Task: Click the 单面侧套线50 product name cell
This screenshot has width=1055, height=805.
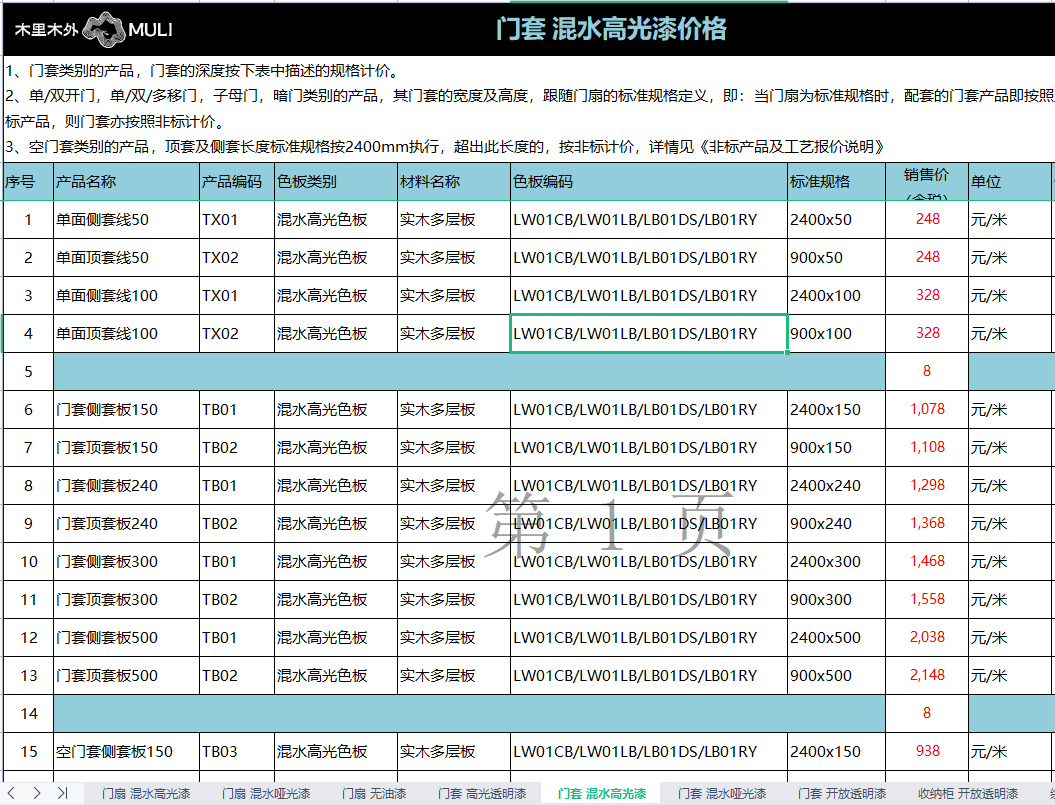Action: click(x=126, y=219)
